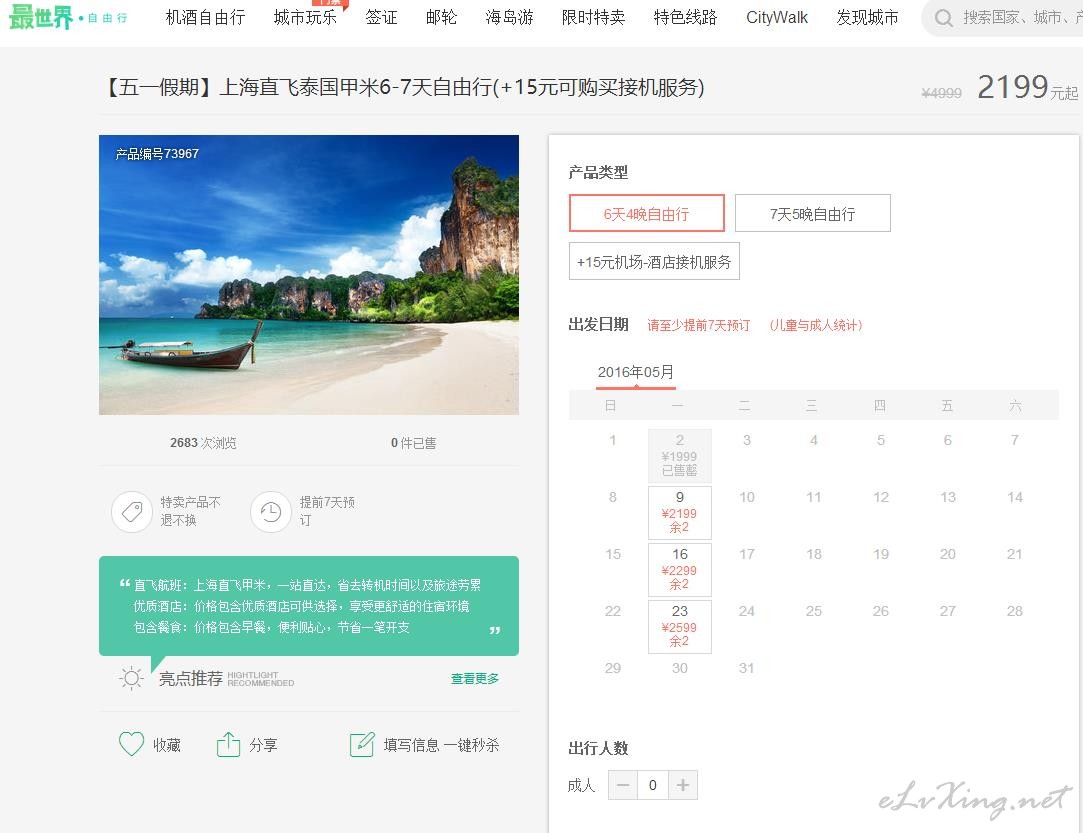
Task: Select the 2016年05月 month tab
Action: [635, 372]
